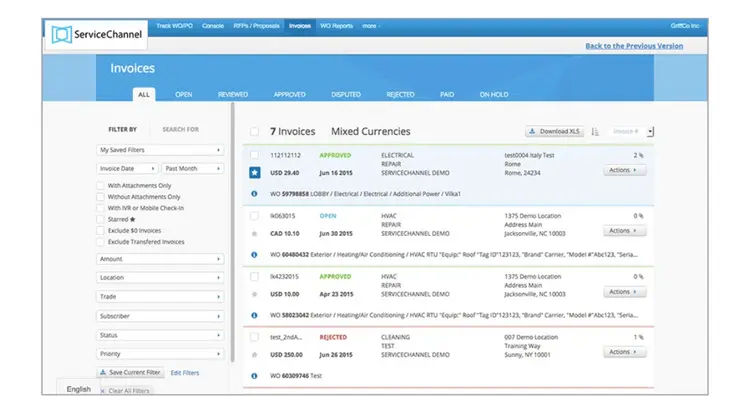The height and width of the screenshot is (413, 750).
Task: Switch to the ON HOLD tab
Action: click(494, 94)
